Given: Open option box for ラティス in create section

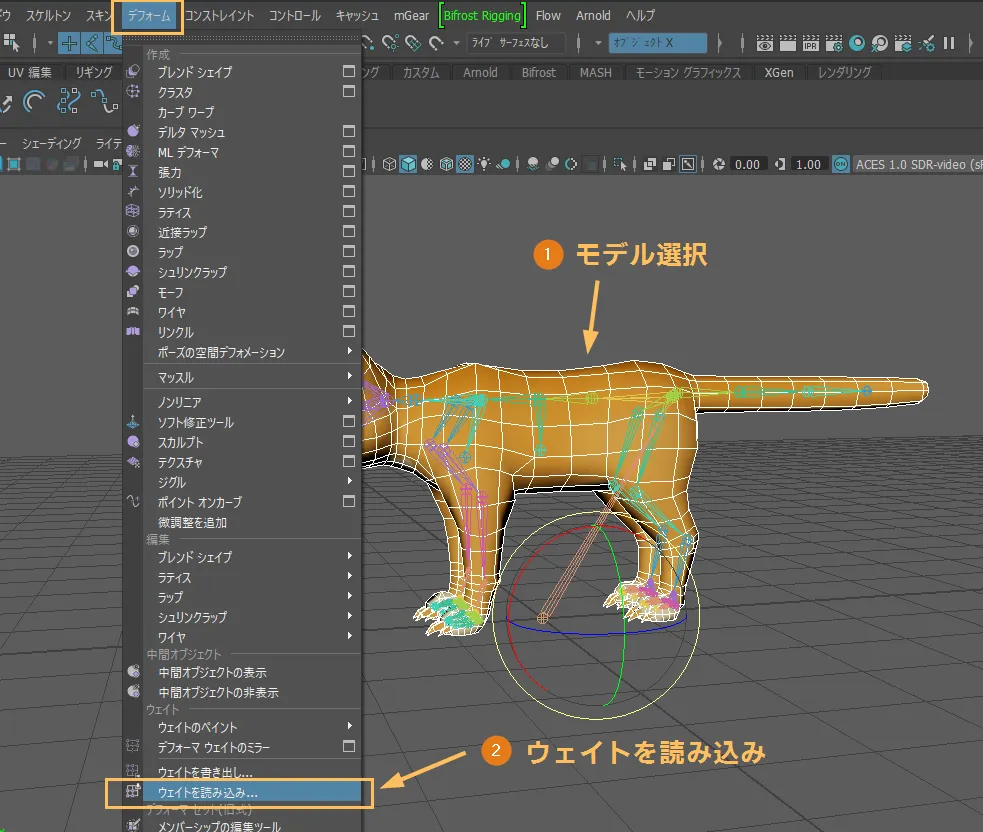Looking at the screenshot, I should 349,212.
